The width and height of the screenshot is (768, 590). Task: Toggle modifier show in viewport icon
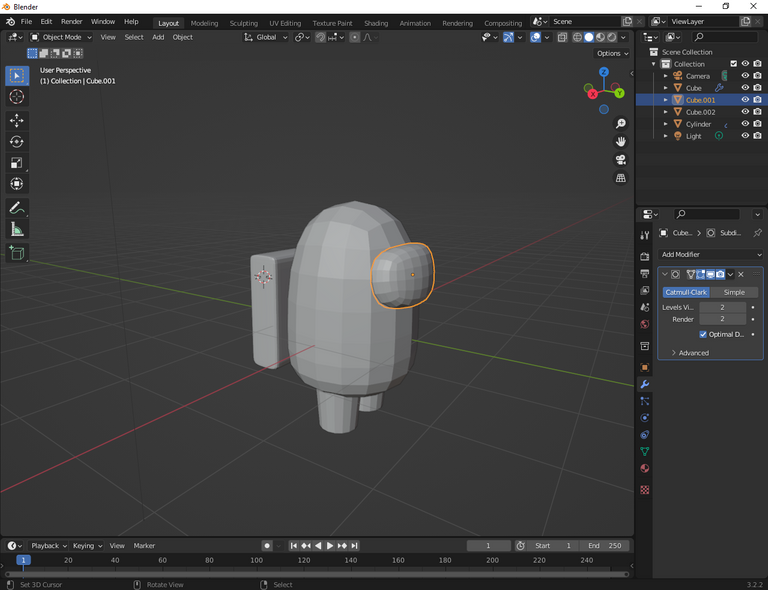[710, 274]
